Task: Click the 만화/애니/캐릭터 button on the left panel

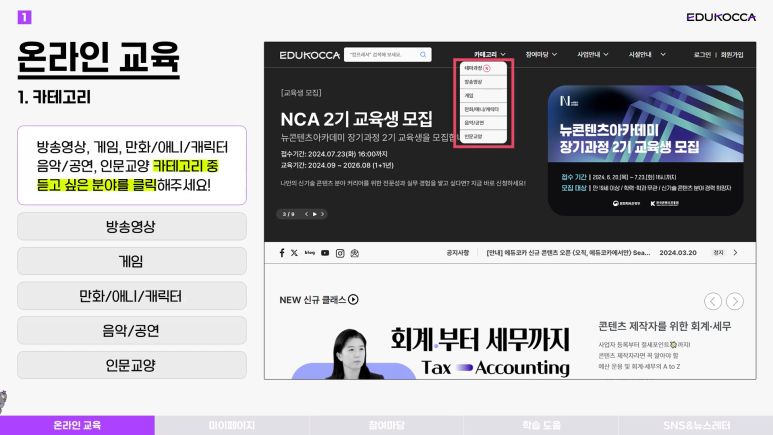Action: [x=132, y=296]
